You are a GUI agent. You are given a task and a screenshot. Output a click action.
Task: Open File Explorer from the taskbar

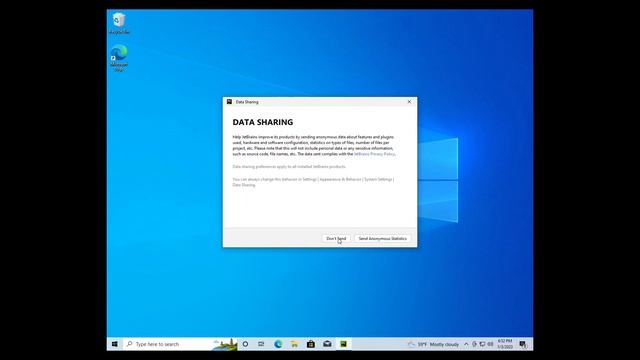click(294, 344)
